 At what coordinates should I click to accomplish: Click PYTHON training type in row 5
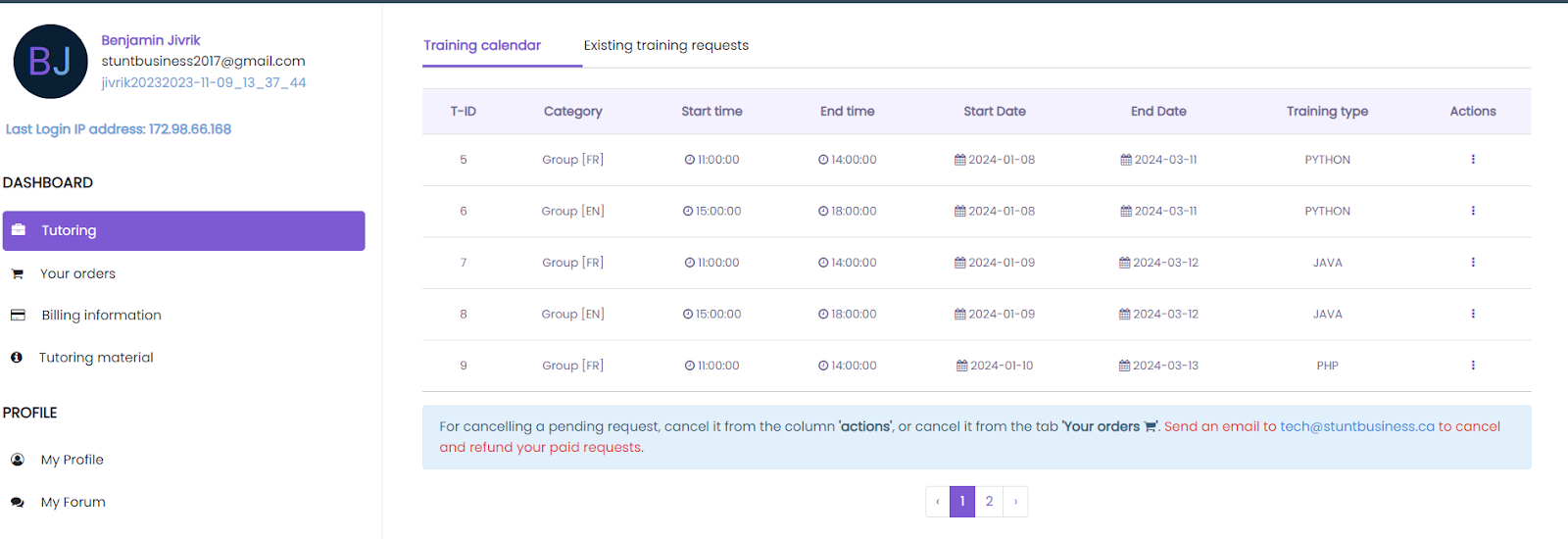point(1328,160)
